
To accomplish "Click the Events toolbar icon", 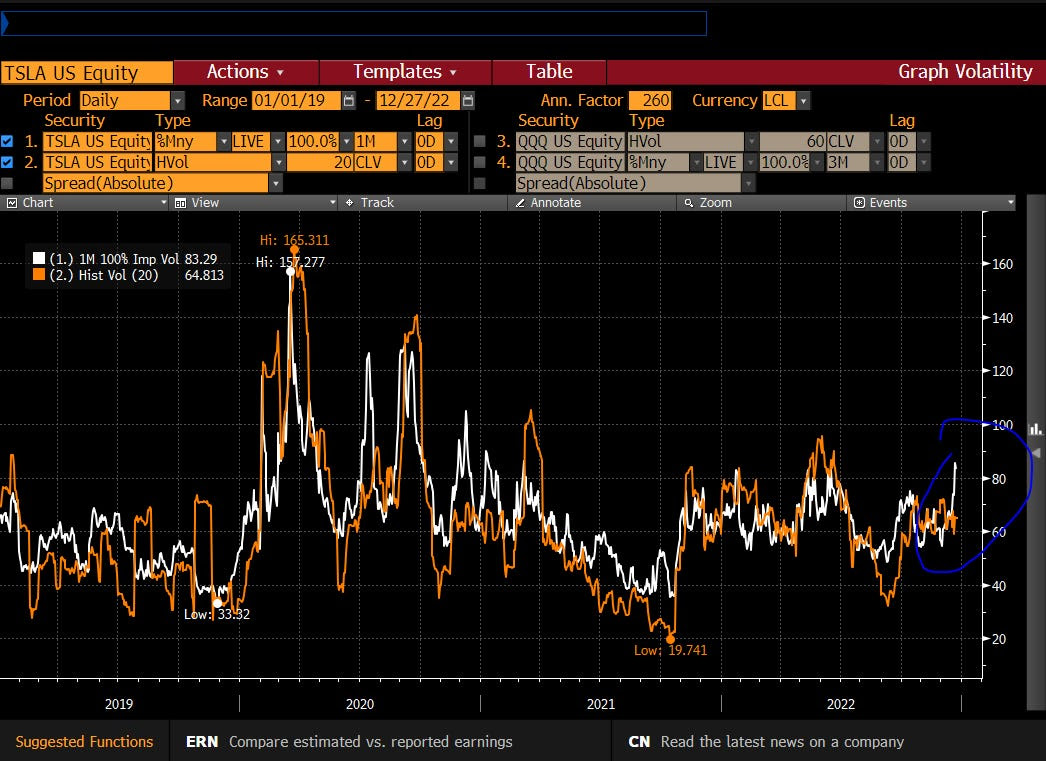I will (858, 203).
